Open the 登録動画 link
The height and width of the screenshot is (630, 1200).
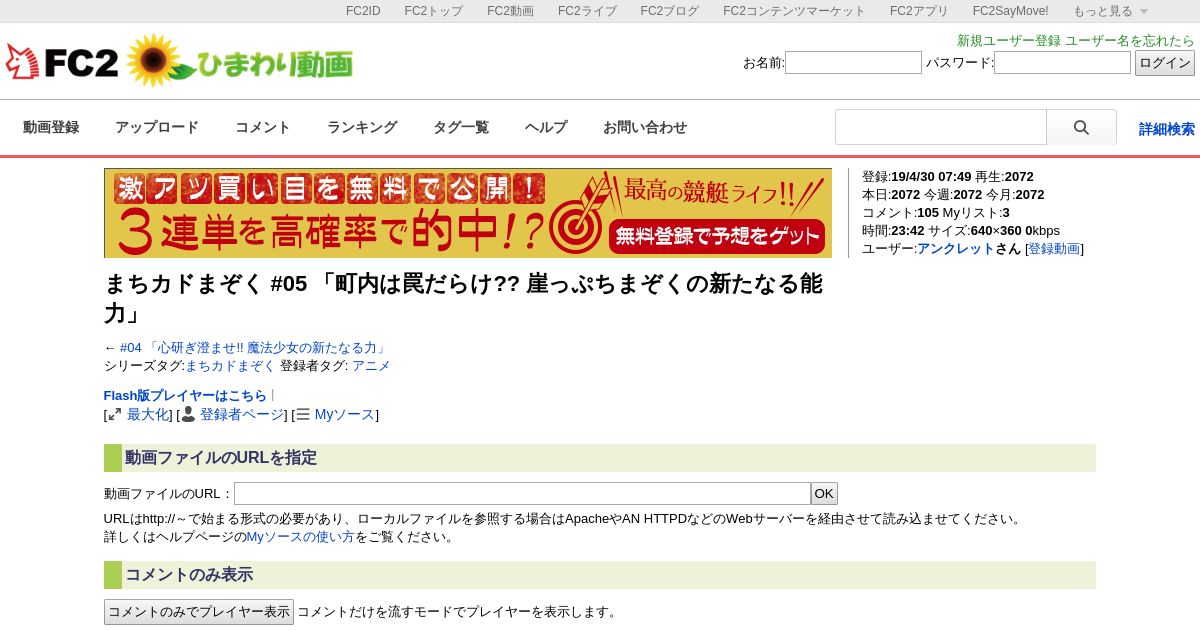tap(1054, 248)
